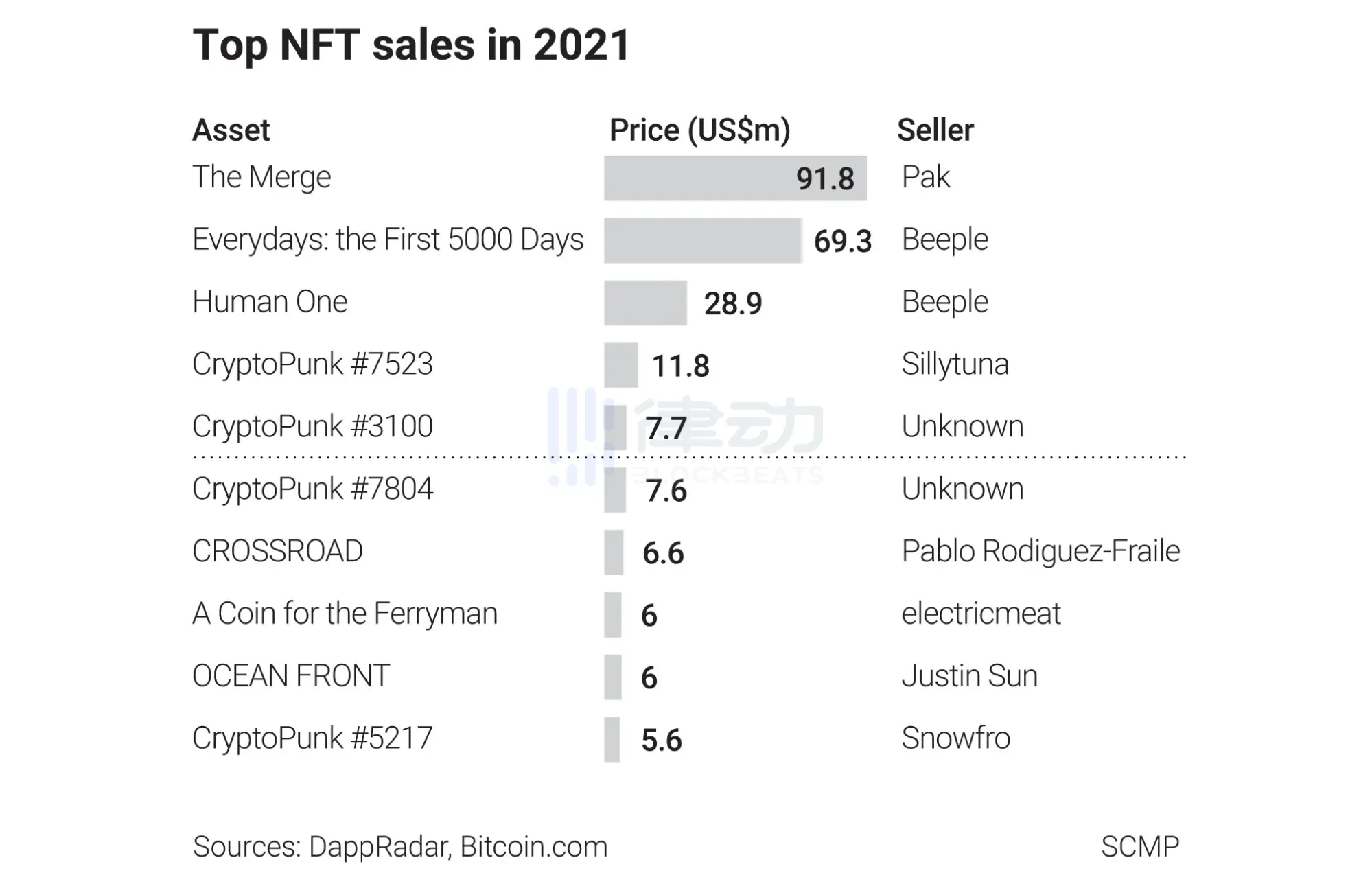
Task: Click the Justin Sun seller name
Action: (969, 676)
